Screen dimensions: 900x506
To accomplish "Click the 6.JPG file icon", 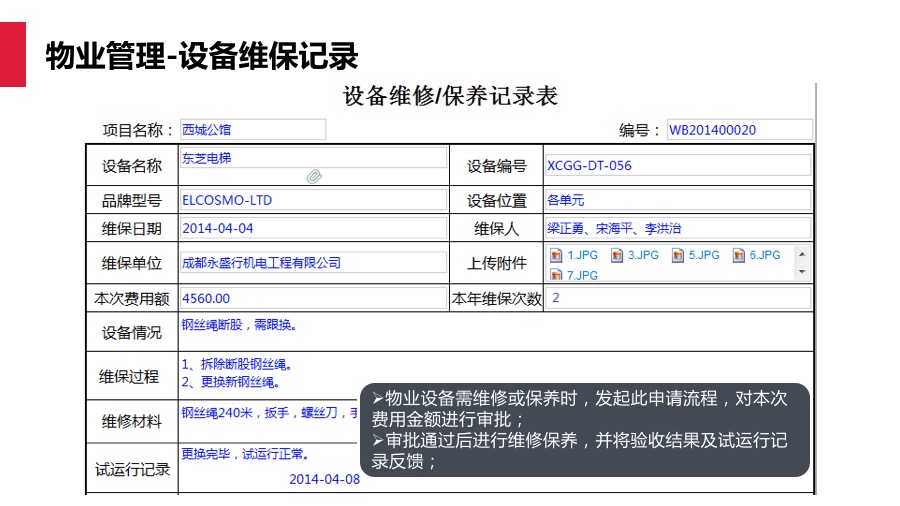I will pos(739,255).
